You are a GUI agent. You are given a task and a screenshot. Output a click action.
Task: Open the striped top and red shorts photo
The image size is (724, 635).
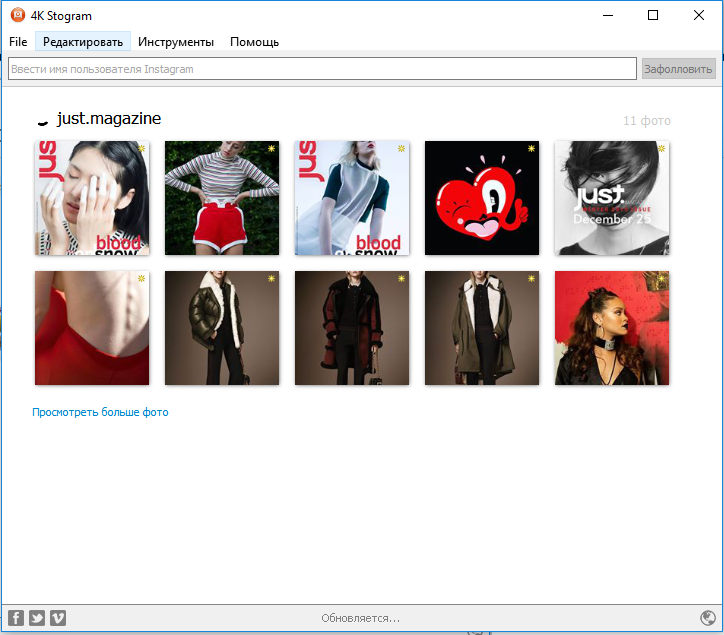click(x=222, y=198)
